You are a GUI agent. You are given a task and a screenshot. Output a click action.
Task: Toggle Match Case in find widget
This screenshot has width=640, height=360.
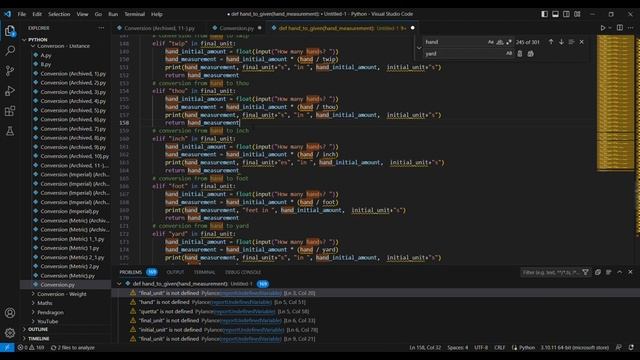click(491, 42)
